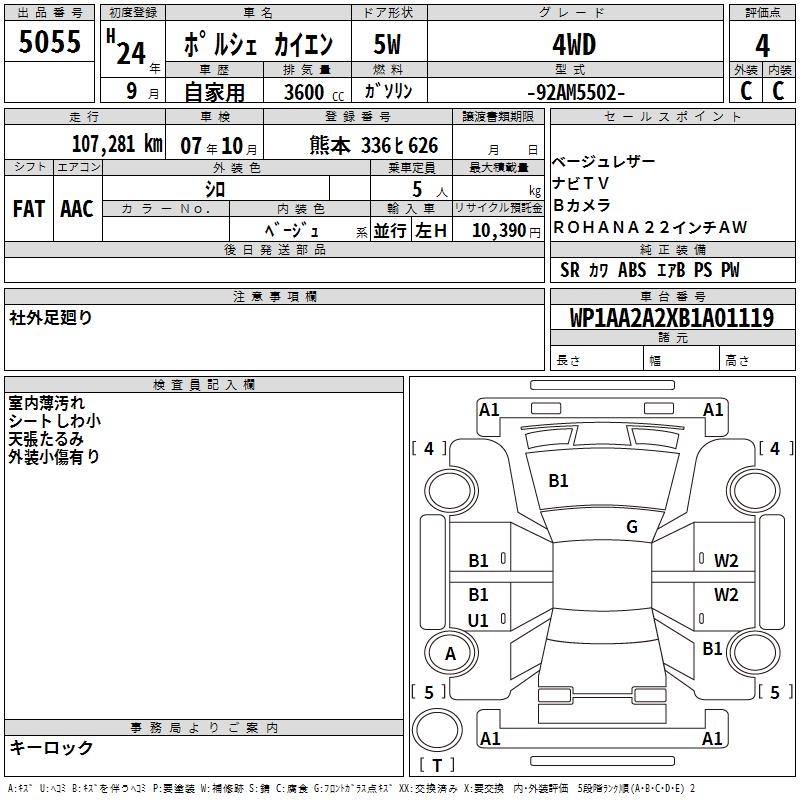Select wheel circle marked A
Image resolution: width=800 pixels, height=800 pixels.
pos(451,653)
